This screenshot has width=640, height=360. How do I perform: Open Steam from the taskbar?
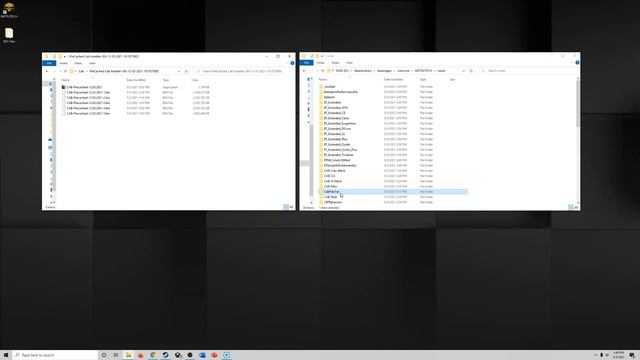pyautogui.click(x=165, y=355)
